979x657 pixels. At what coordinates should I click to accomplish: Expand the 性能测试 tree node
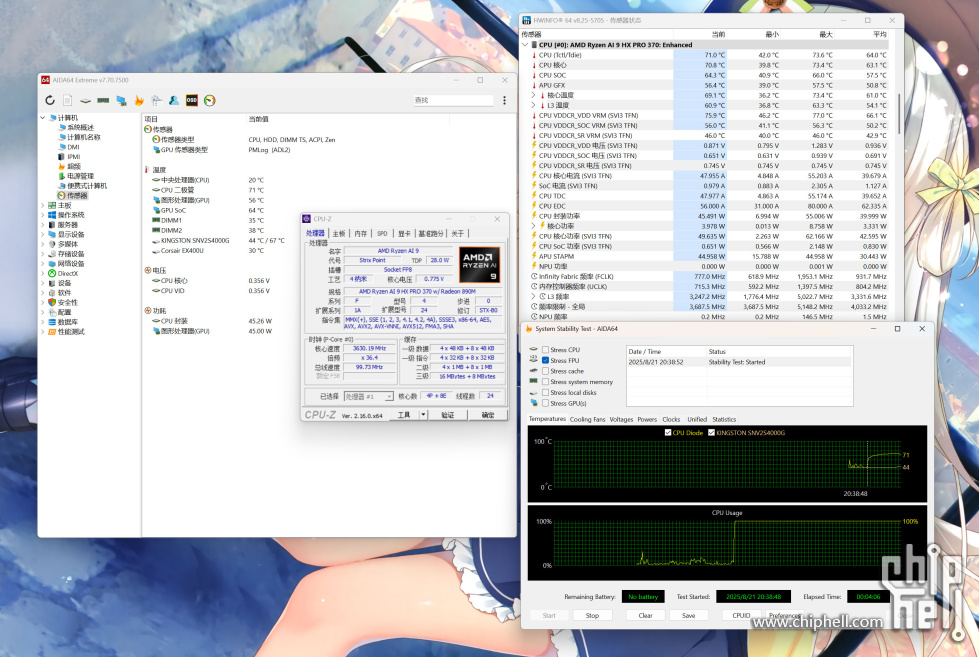point(42,332)
